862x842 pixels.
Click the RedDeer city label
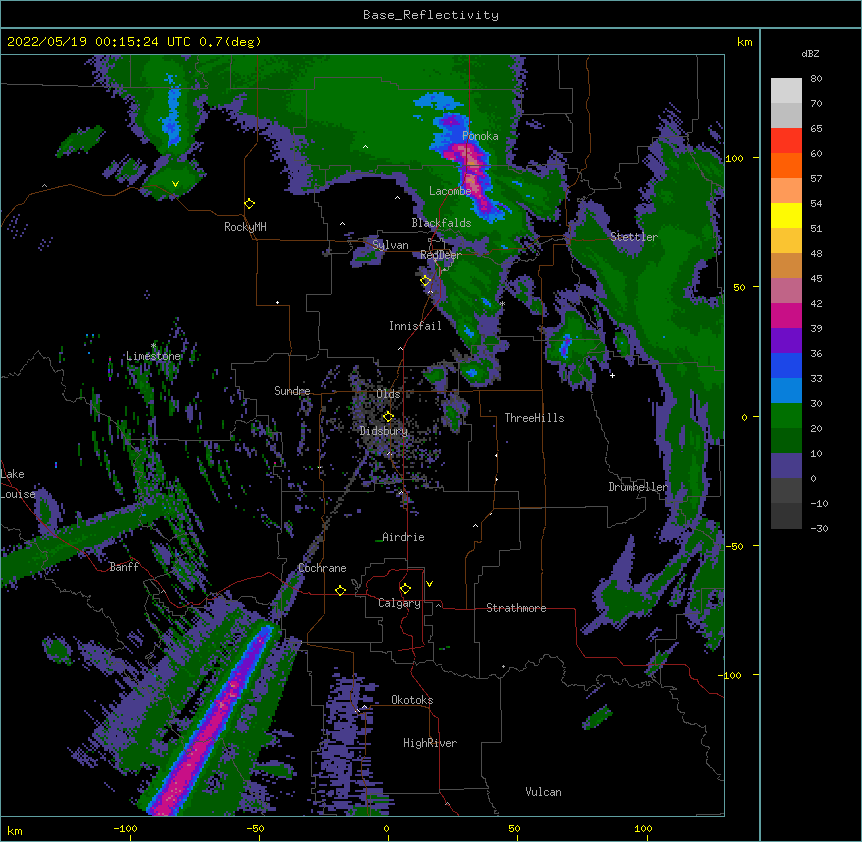[441, 254]
